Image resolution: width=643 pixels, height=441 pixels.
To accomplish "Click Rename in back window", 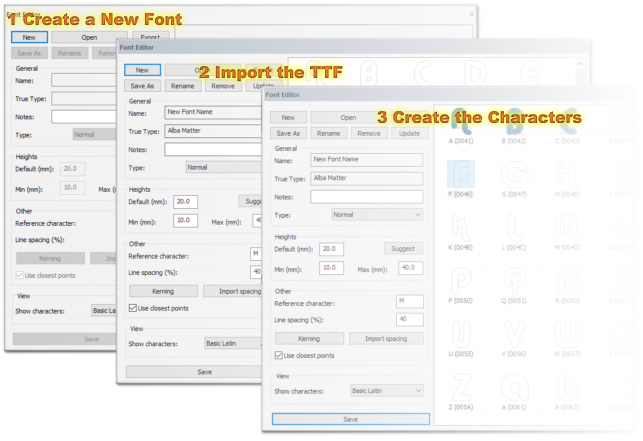I will (69, 53).
